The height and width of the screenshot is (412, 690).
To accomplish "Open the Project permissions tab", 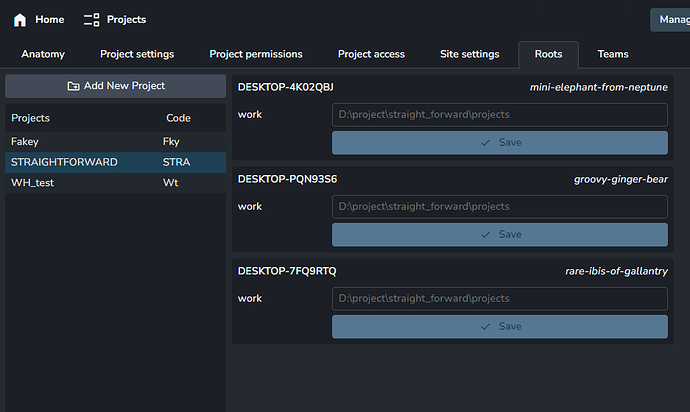I will (x=256, y=54).
